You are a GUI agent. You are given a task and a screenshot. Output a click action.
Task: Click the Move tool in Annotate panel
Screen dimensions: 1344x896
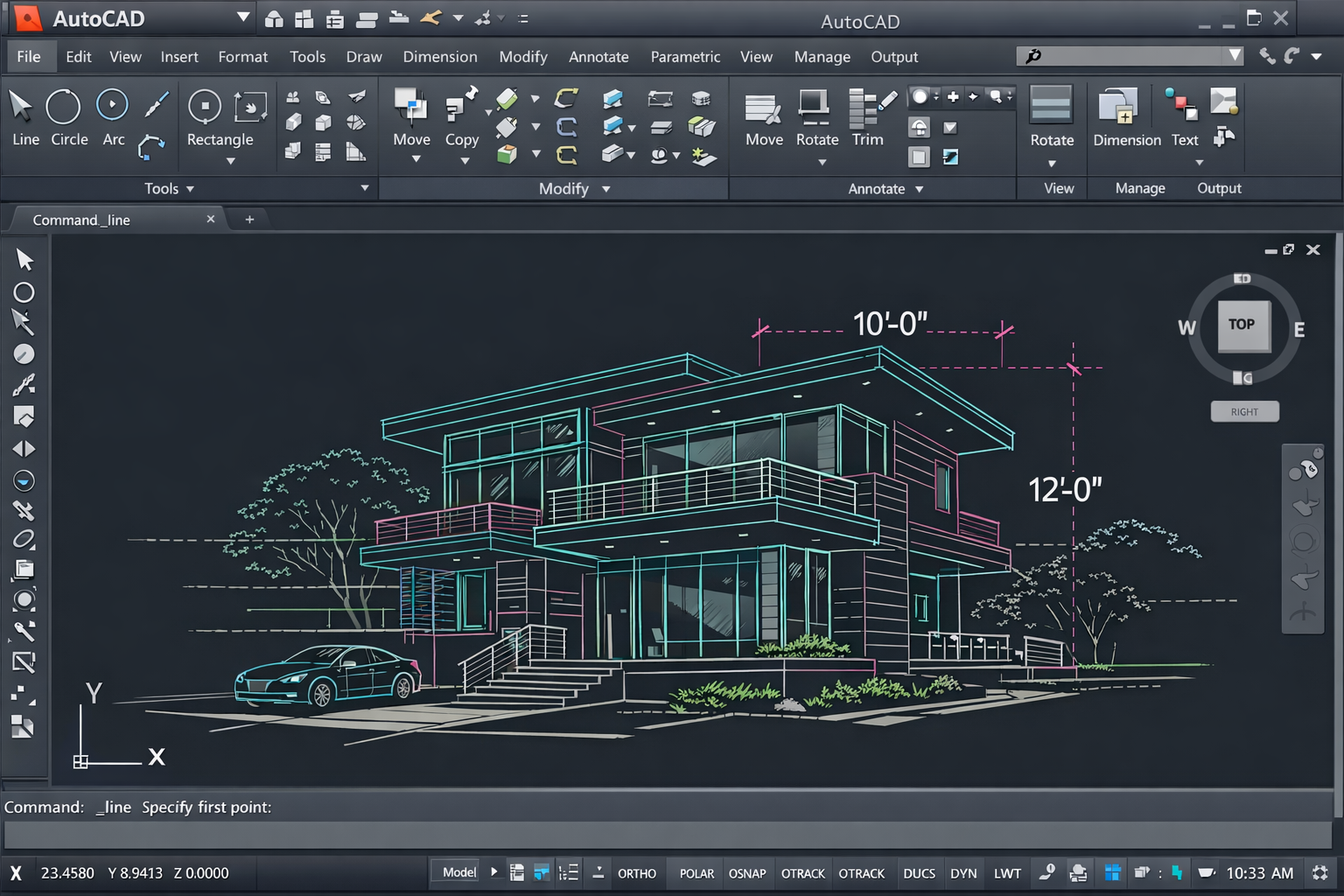(763, 116)
